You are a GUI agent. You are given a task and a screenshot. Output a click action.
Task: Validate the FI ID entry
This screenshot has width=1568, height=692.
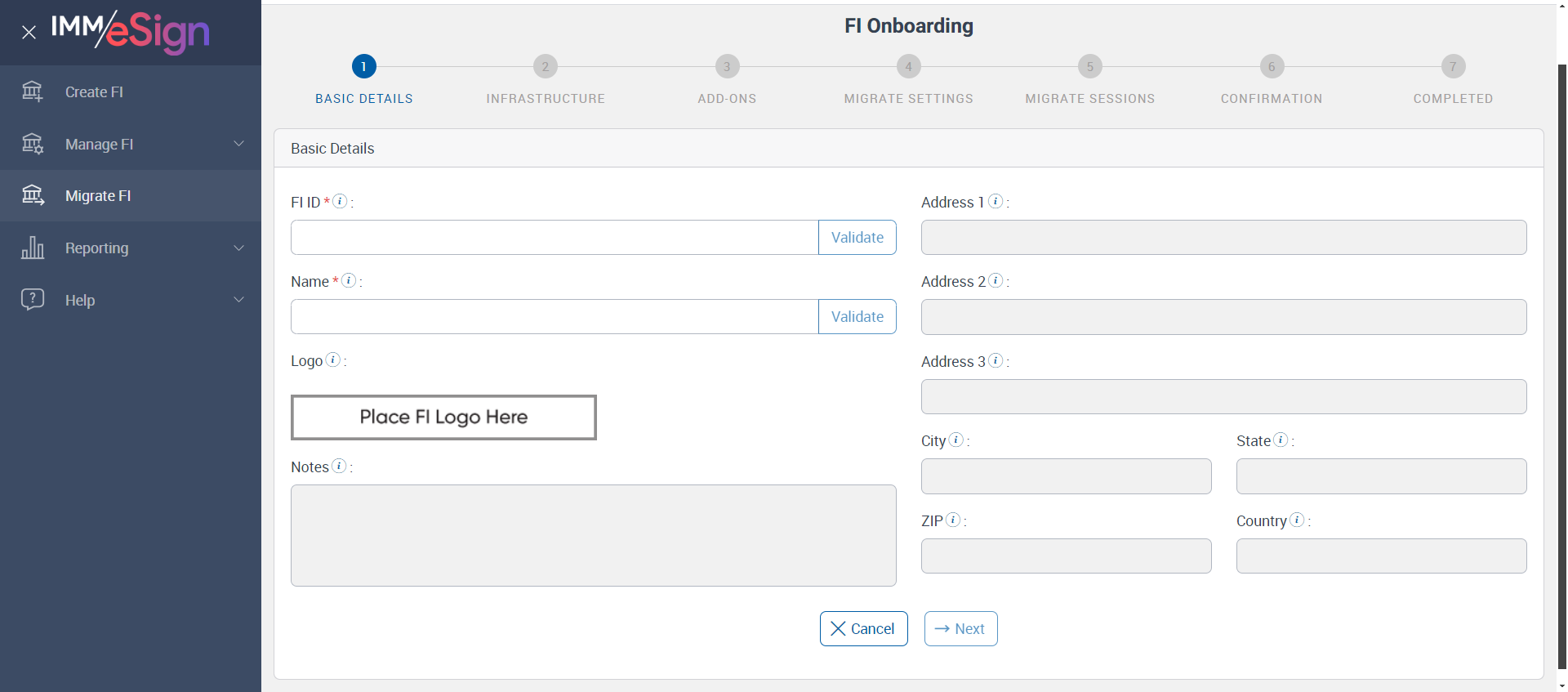coord(857,238)
